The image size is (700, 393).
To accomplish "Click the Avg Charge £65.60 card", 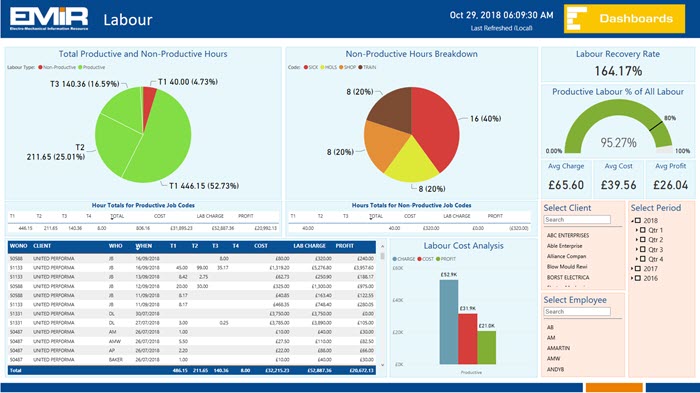I will [x=566, y=179].
